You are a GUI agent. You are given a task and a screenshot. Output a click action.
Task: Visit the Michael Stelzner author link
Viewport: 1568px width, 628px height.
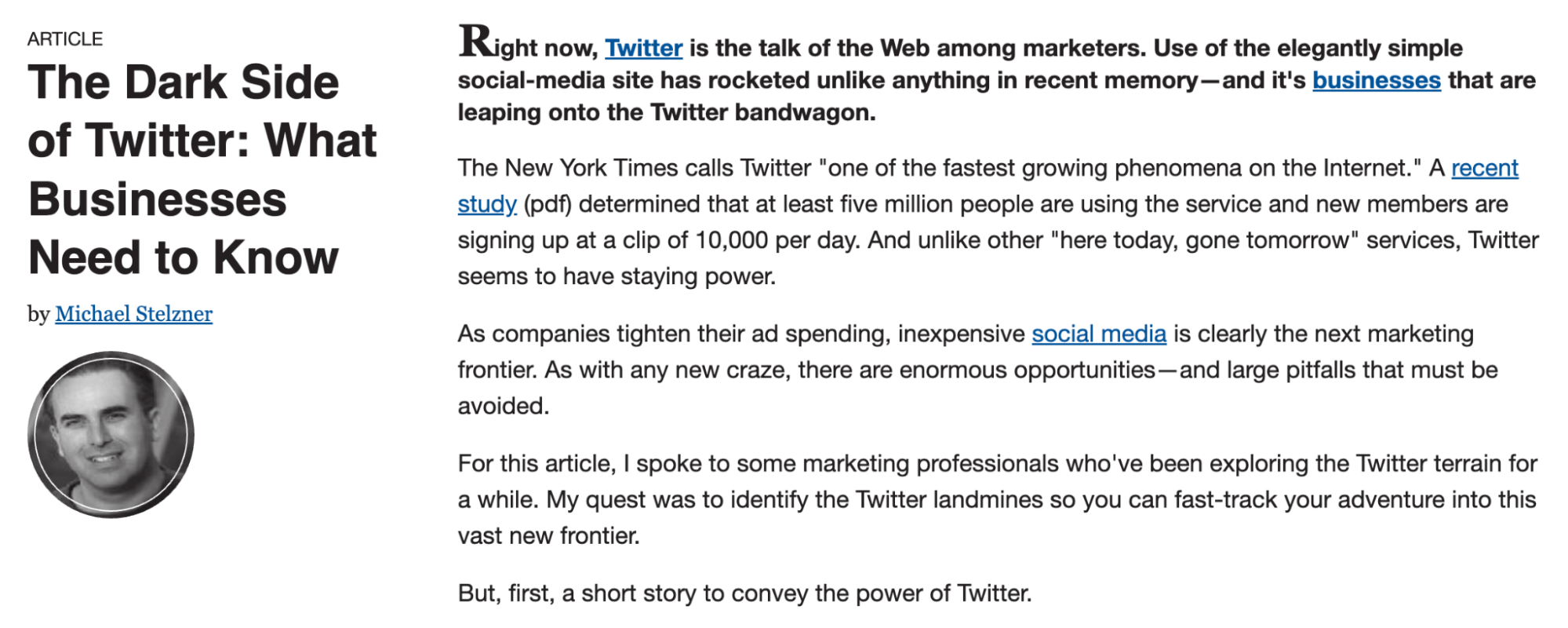133,314
